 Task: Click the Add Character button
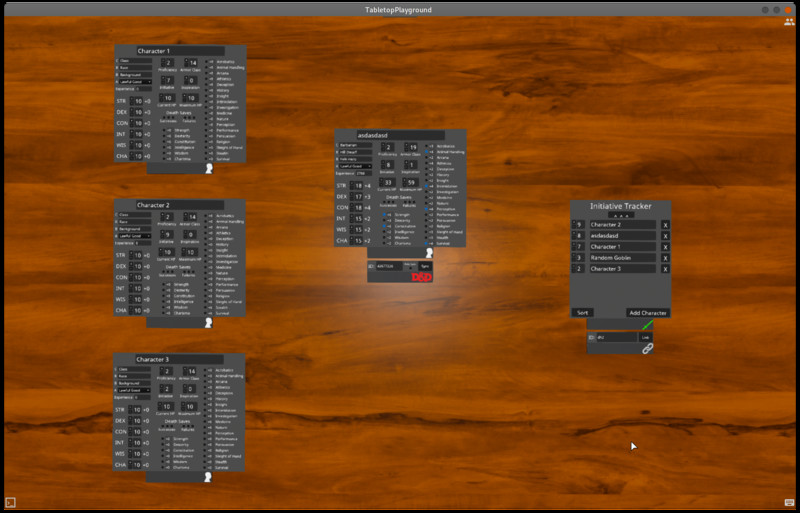647,313
